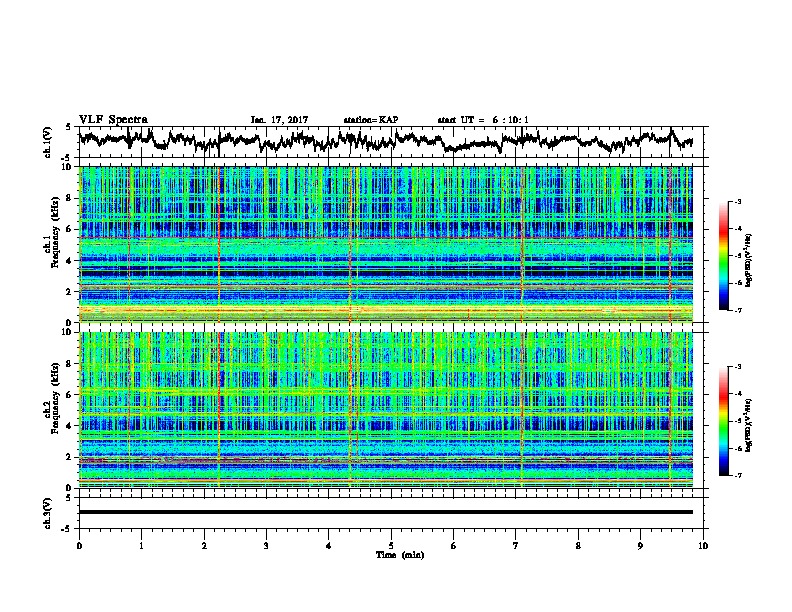Click time axis tick label "5"
The image size is (792, 612).
click(391, 545)
